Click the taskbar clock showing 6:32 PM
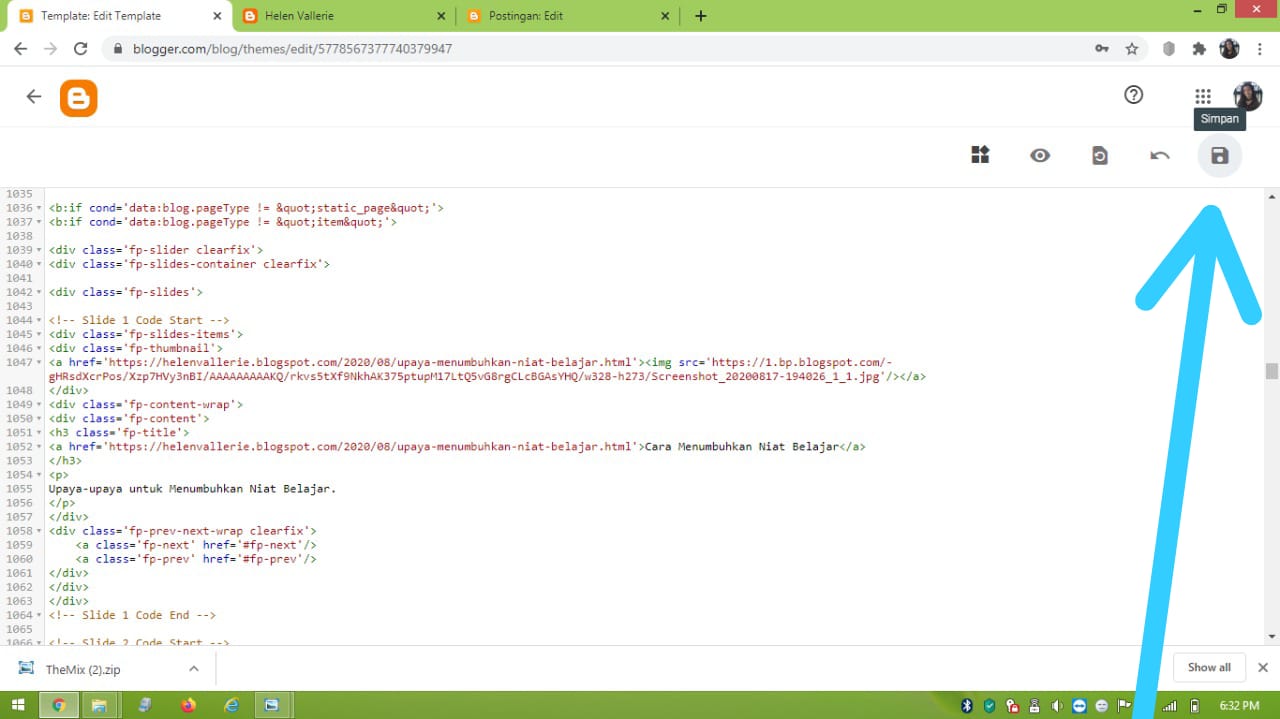Image resolution: width=1280 pixels, height=719 pixels. (x=1238, y=705)
